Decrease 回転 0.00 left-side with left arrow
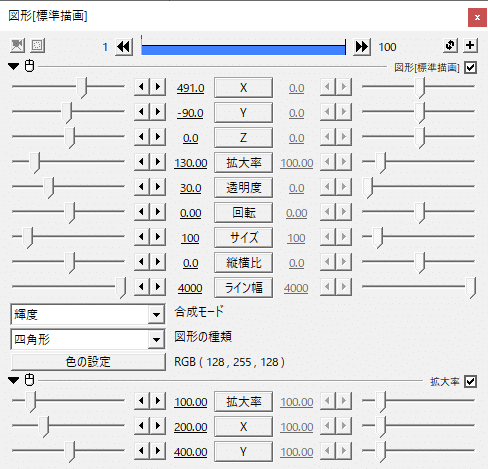This screenshot has width=488, height=469. click(x=142, y=212)
